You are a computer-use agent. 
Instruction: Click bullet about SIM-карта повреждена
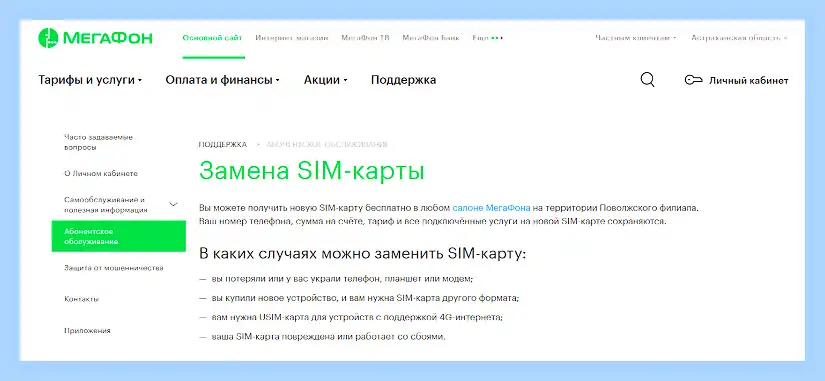click(322, 336)
